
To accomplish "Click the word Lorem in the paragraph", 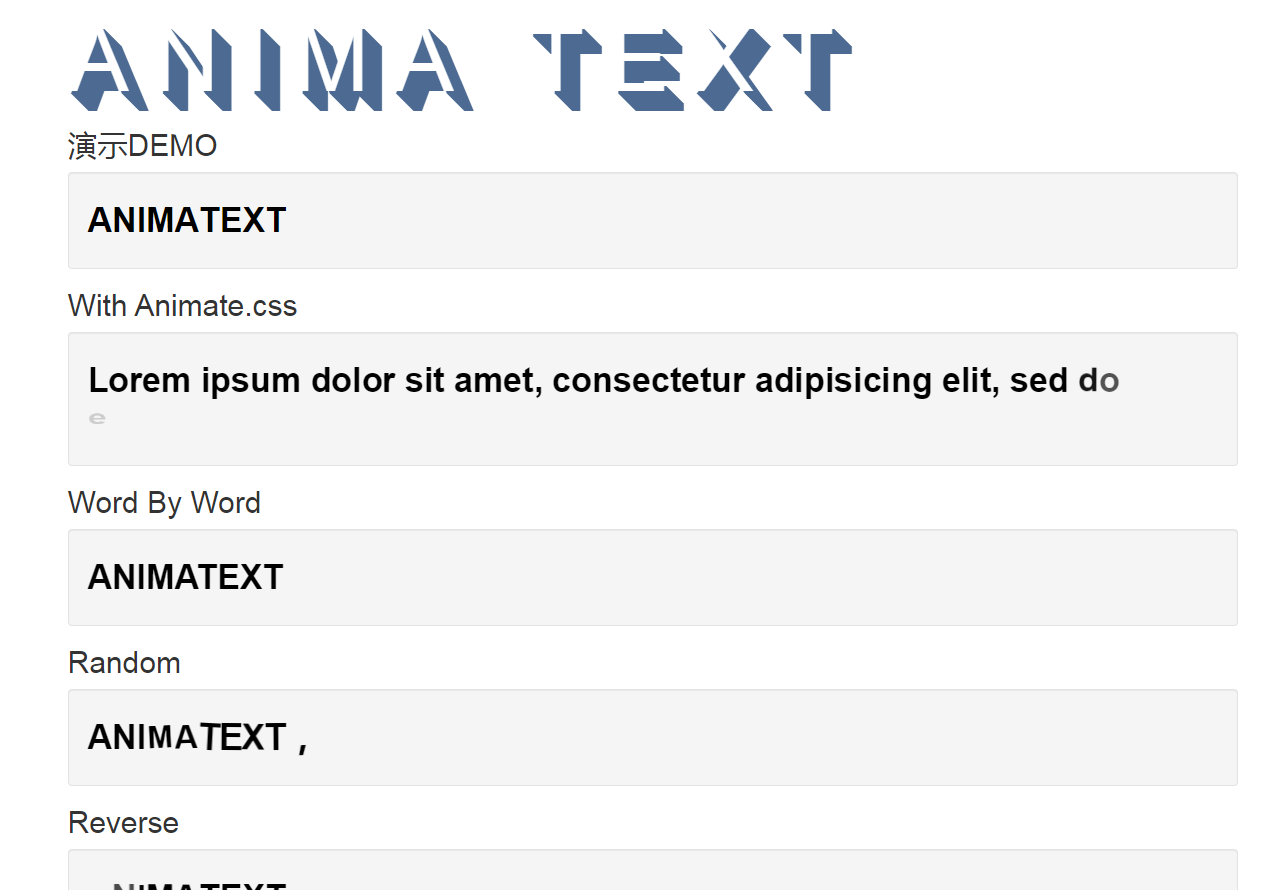I will [x=139, y=381].
